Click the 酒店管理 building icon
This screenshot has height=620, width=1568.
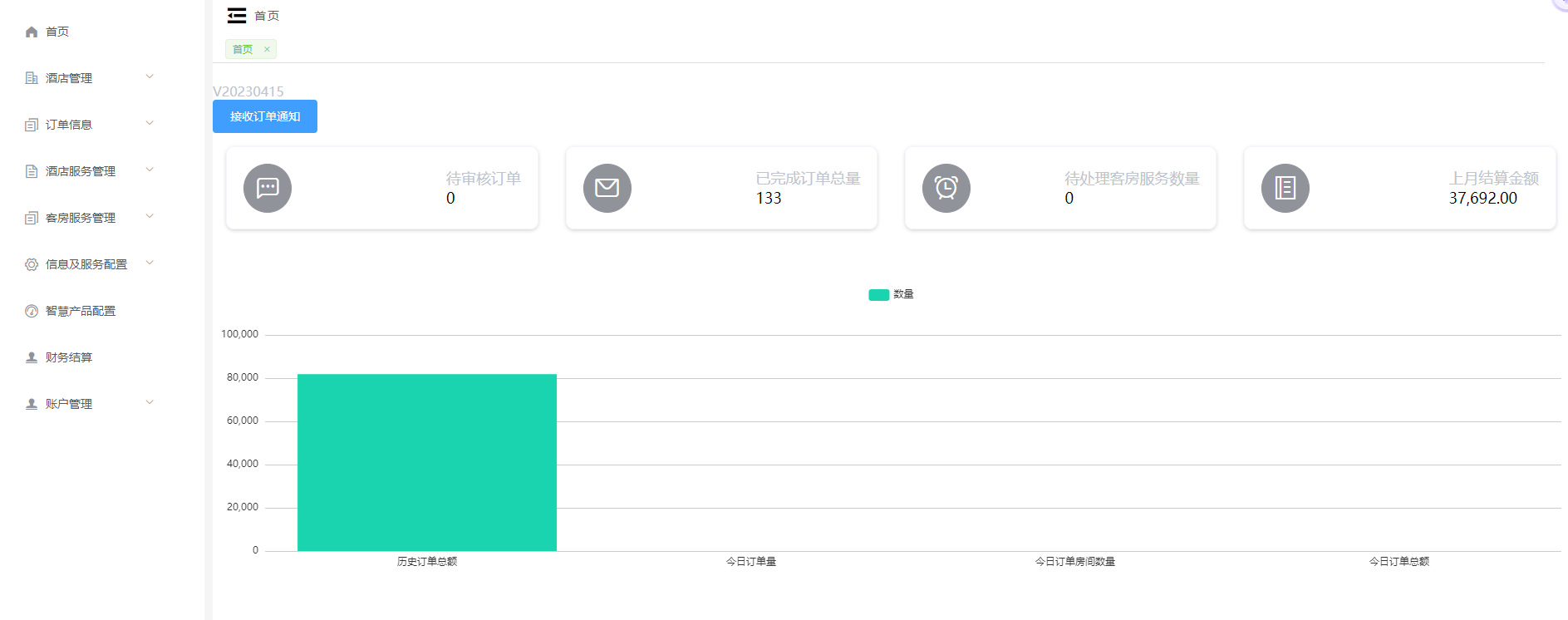pos(32,78)
